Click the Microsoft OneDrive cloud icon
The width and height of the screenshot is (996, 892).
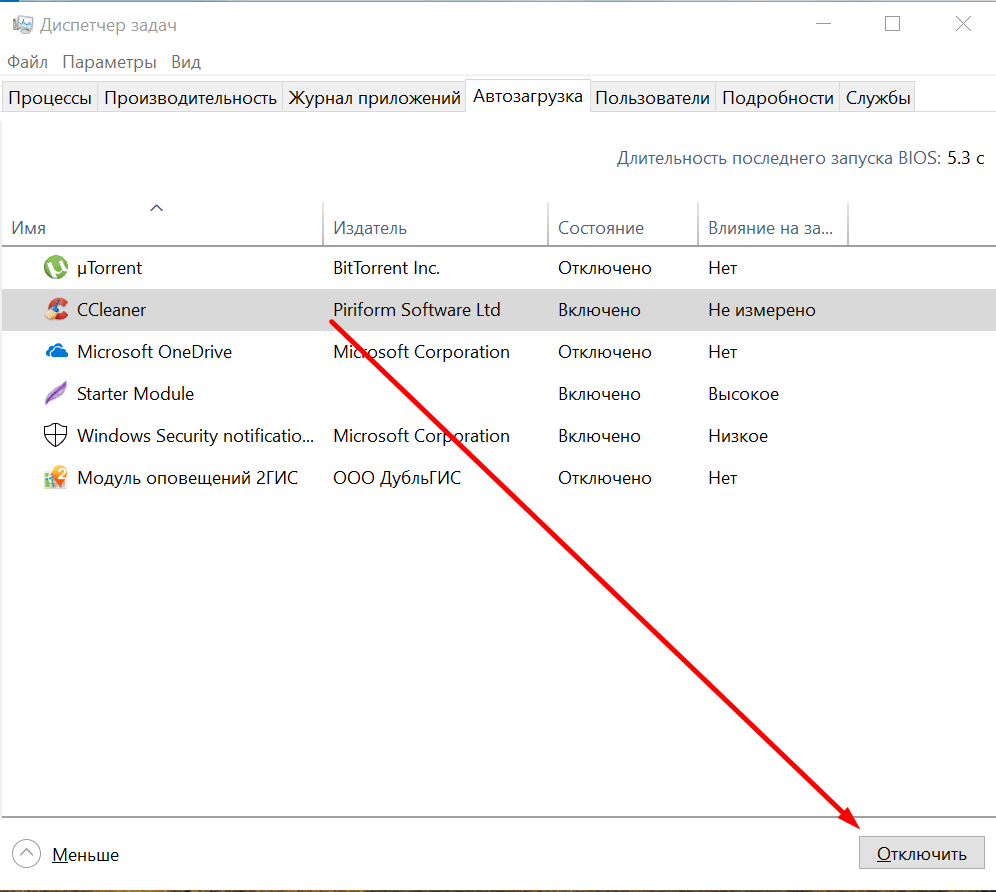(x=56, y=351)
